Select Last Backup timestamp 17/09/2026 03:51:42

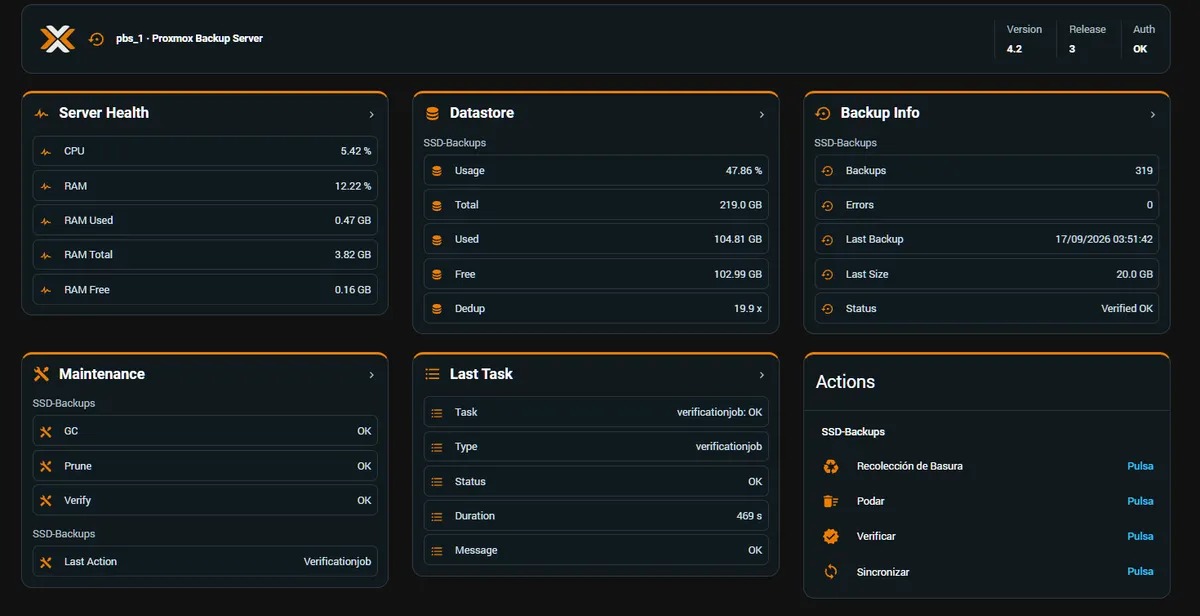tap(1104, 240)
